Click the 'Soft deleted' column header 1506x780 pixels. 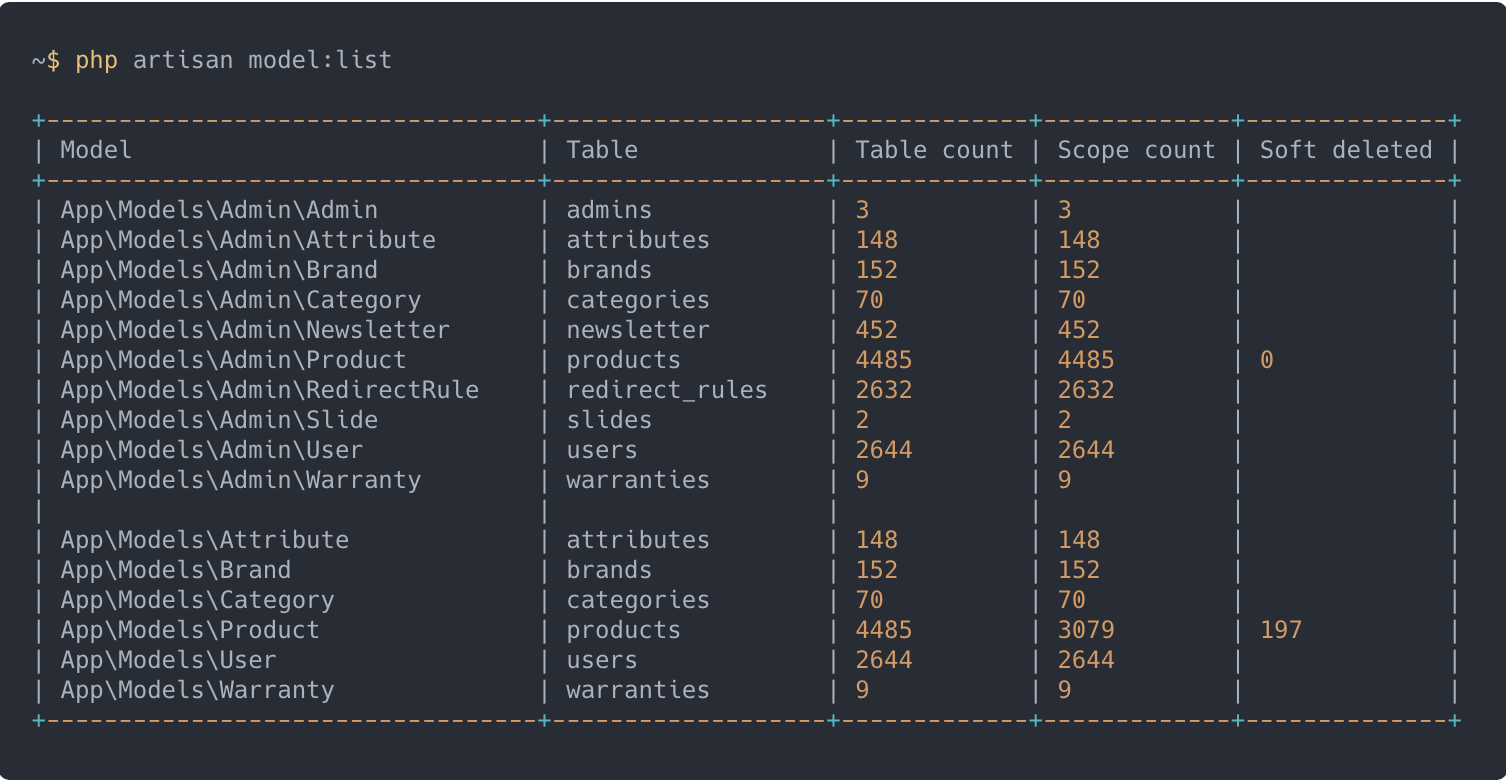1346,150
